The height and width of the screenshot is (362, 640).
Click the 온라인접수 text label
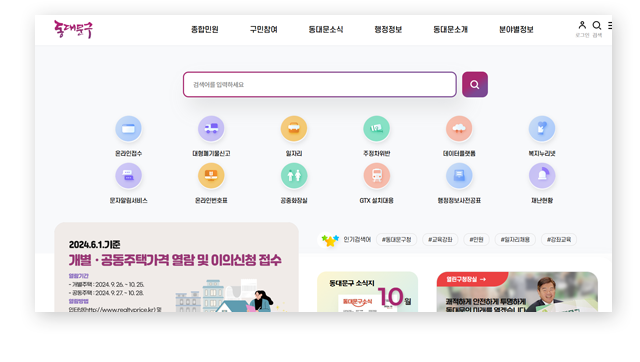[128, 153]
